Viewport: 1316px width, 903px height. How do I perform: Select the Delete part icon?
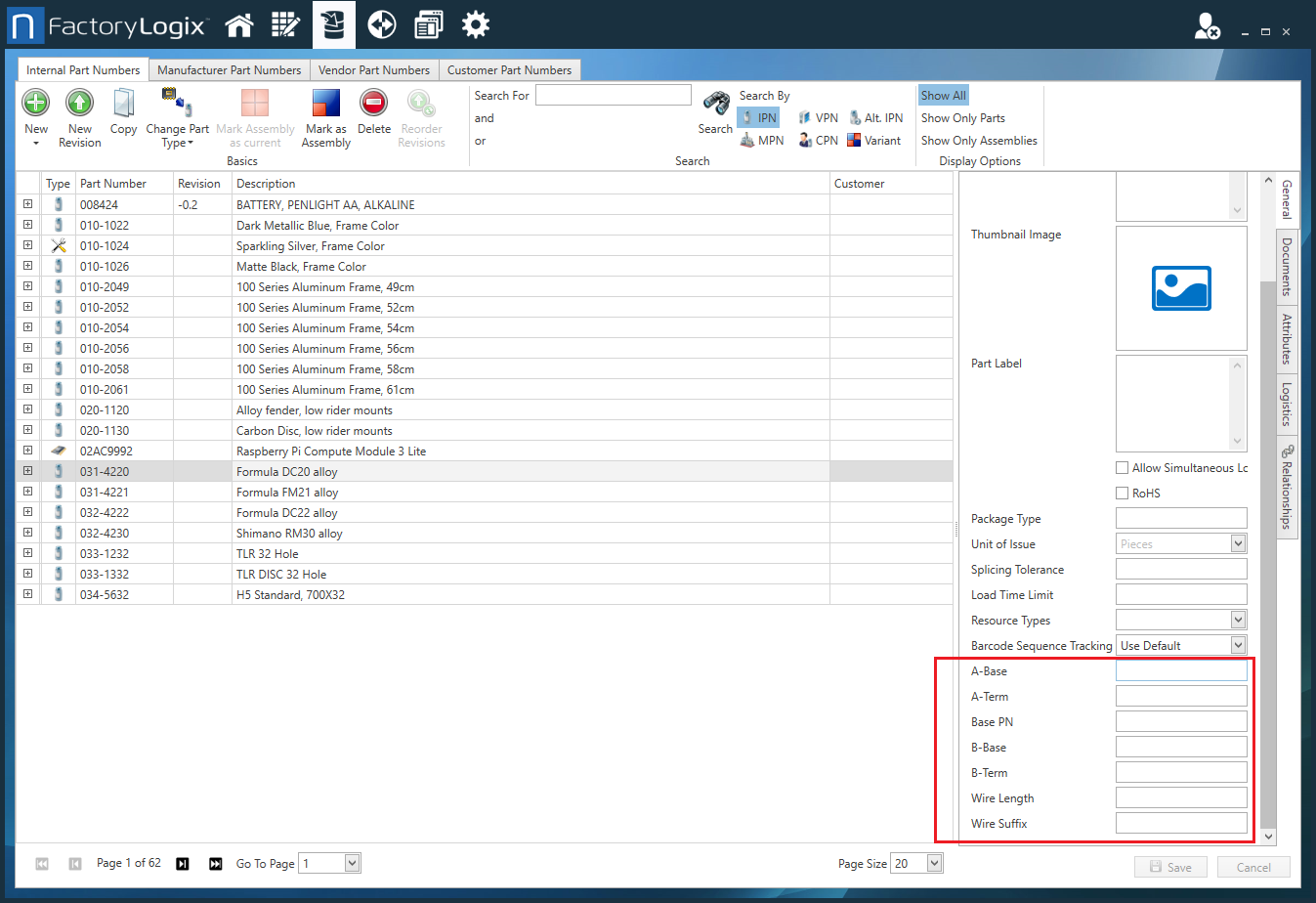374,102
